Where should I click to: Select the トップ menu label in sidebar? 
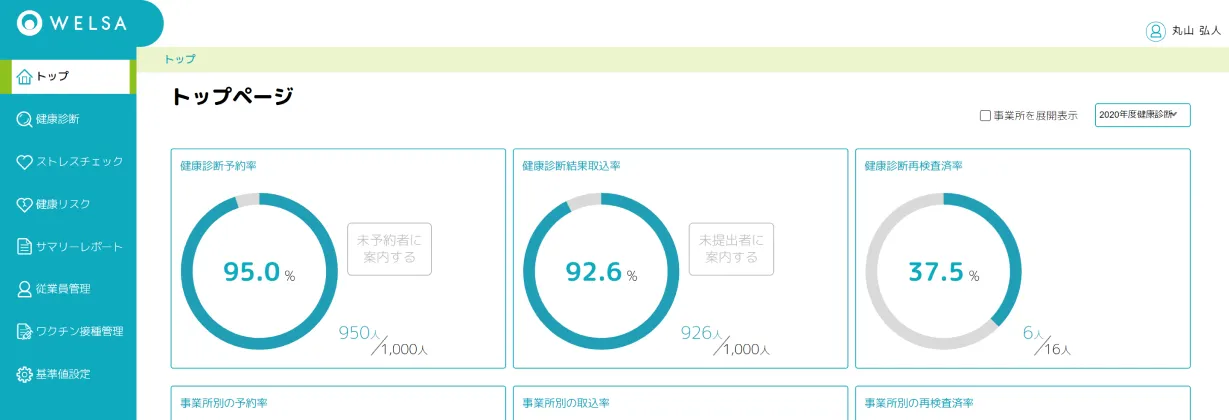(x=52, y=76)
